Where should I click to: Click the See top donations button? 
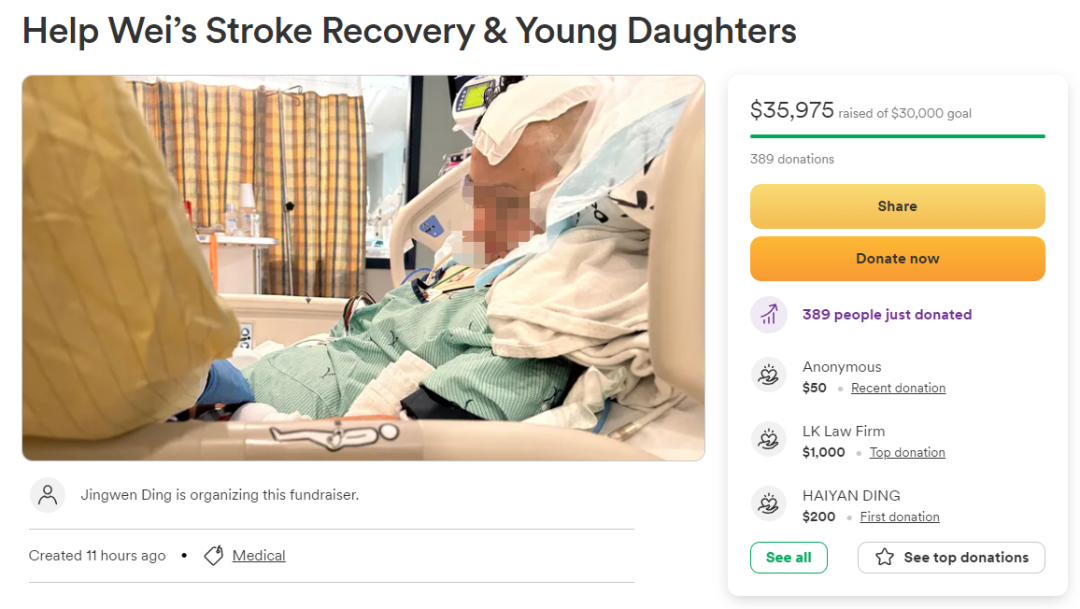[x=951, y=557]
